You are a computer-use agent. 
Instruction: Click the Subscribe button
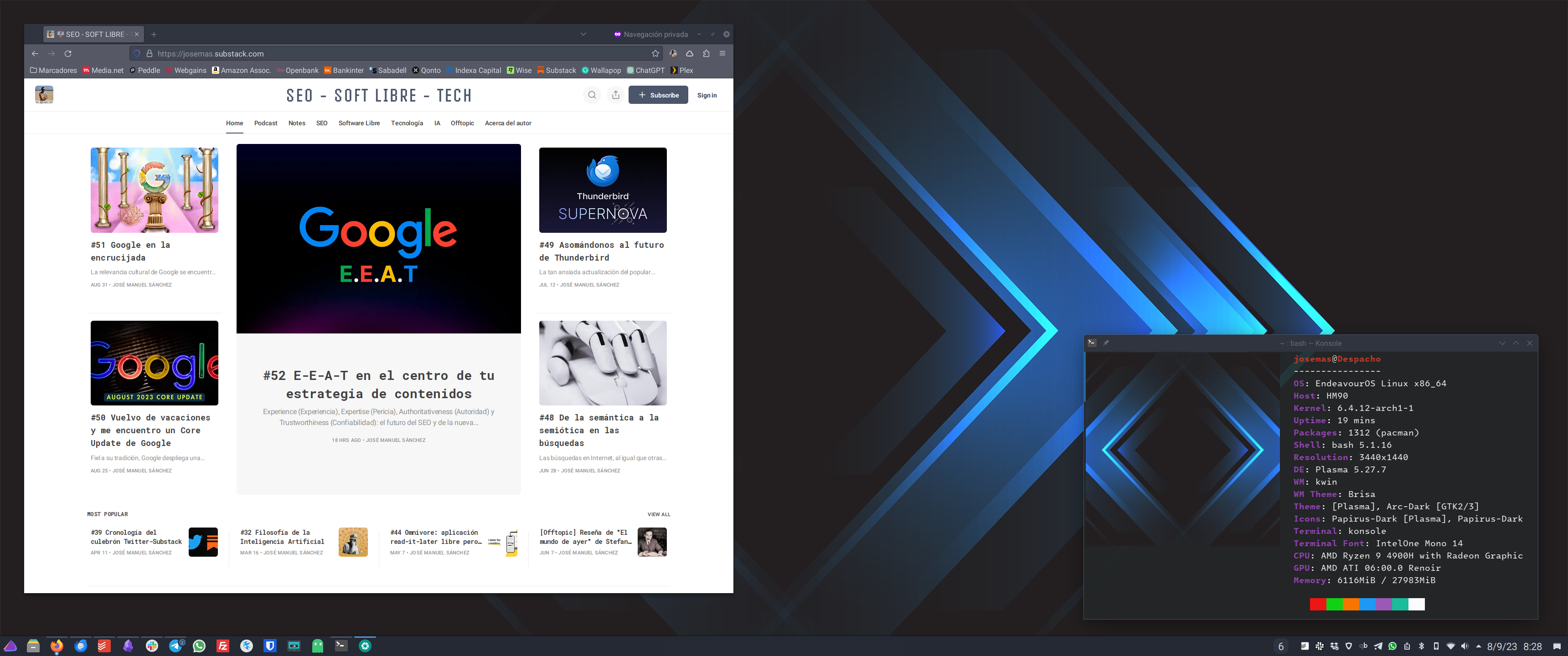click(658, 95)
